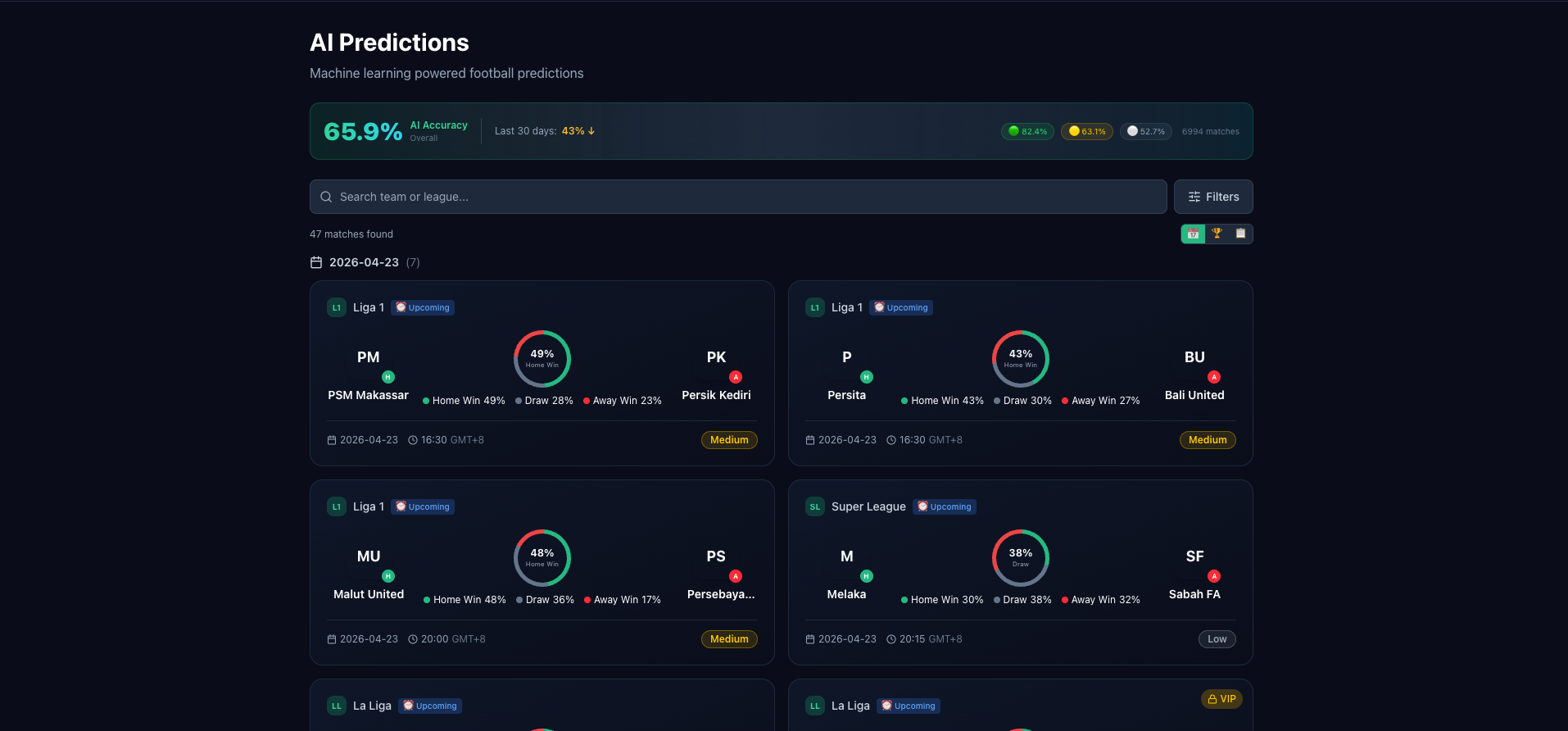
Task: Click L1 league icon on PSM Makassar card
Action: [337, 307]
